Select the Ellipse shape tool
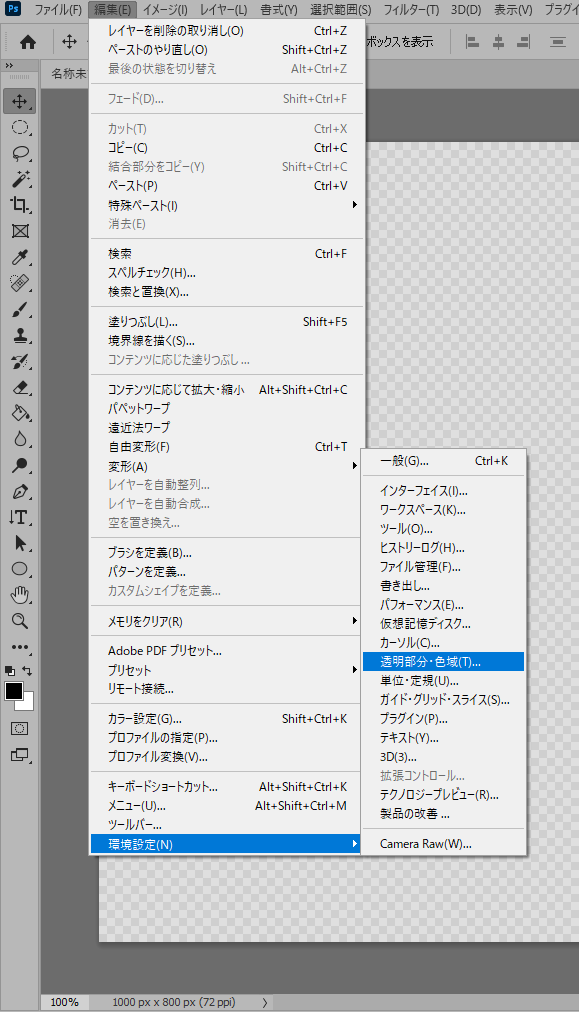Image resolution: width=579 pixels, height=1012 pixels. click(20, 569)
